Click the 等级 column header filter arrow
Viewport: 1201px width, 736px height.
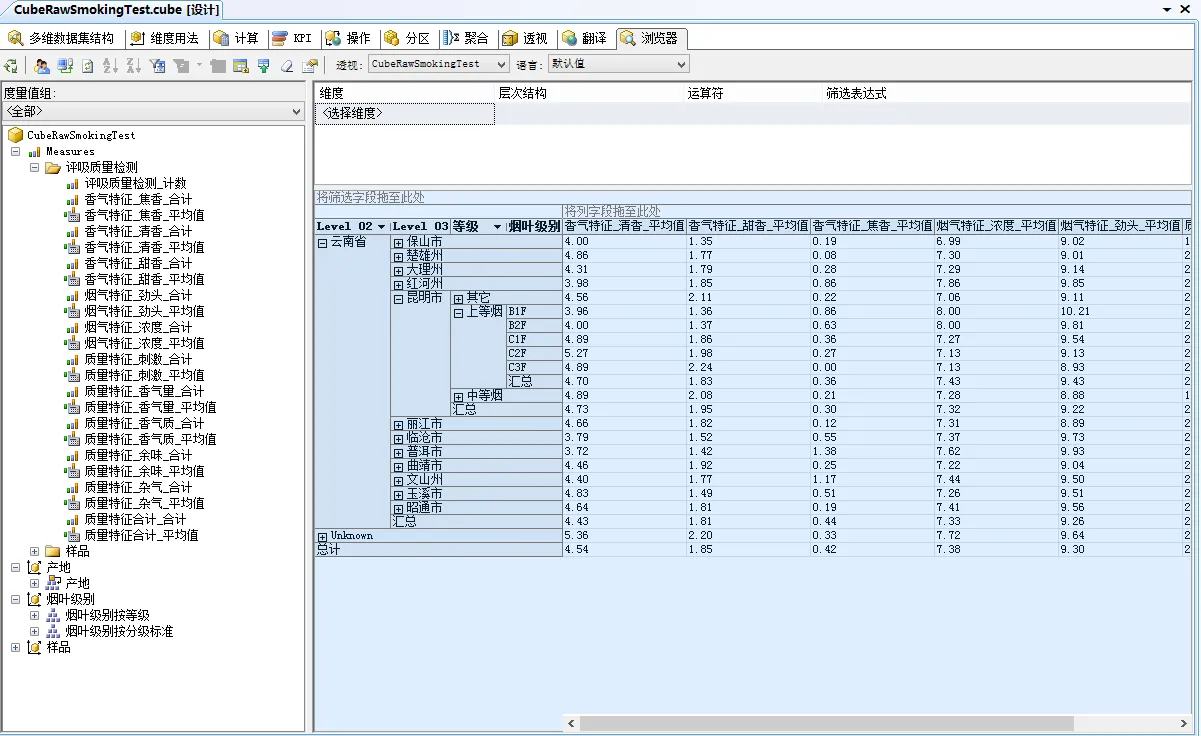point(497,227)
